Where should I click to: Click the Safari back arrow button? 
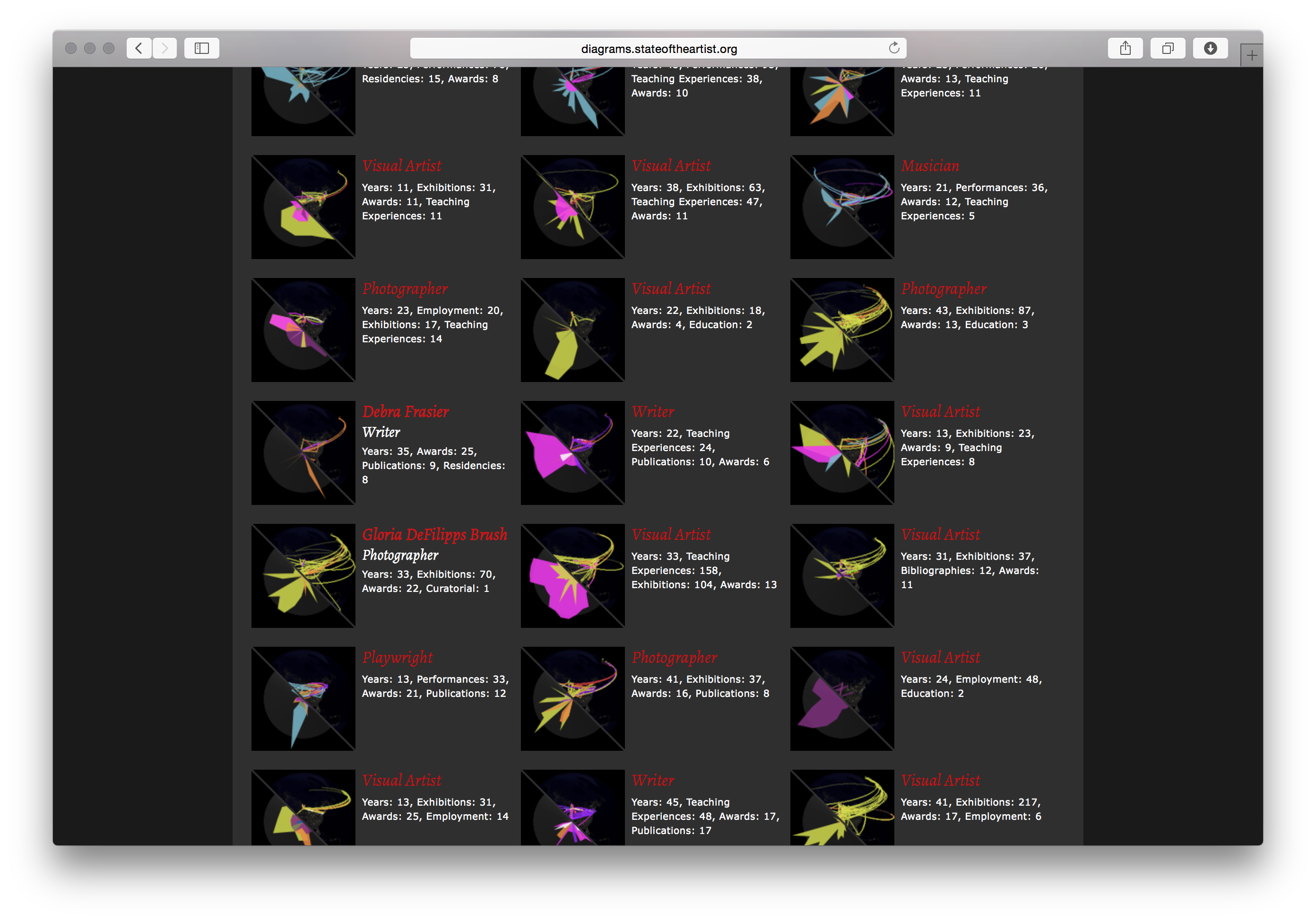[139, 48]
